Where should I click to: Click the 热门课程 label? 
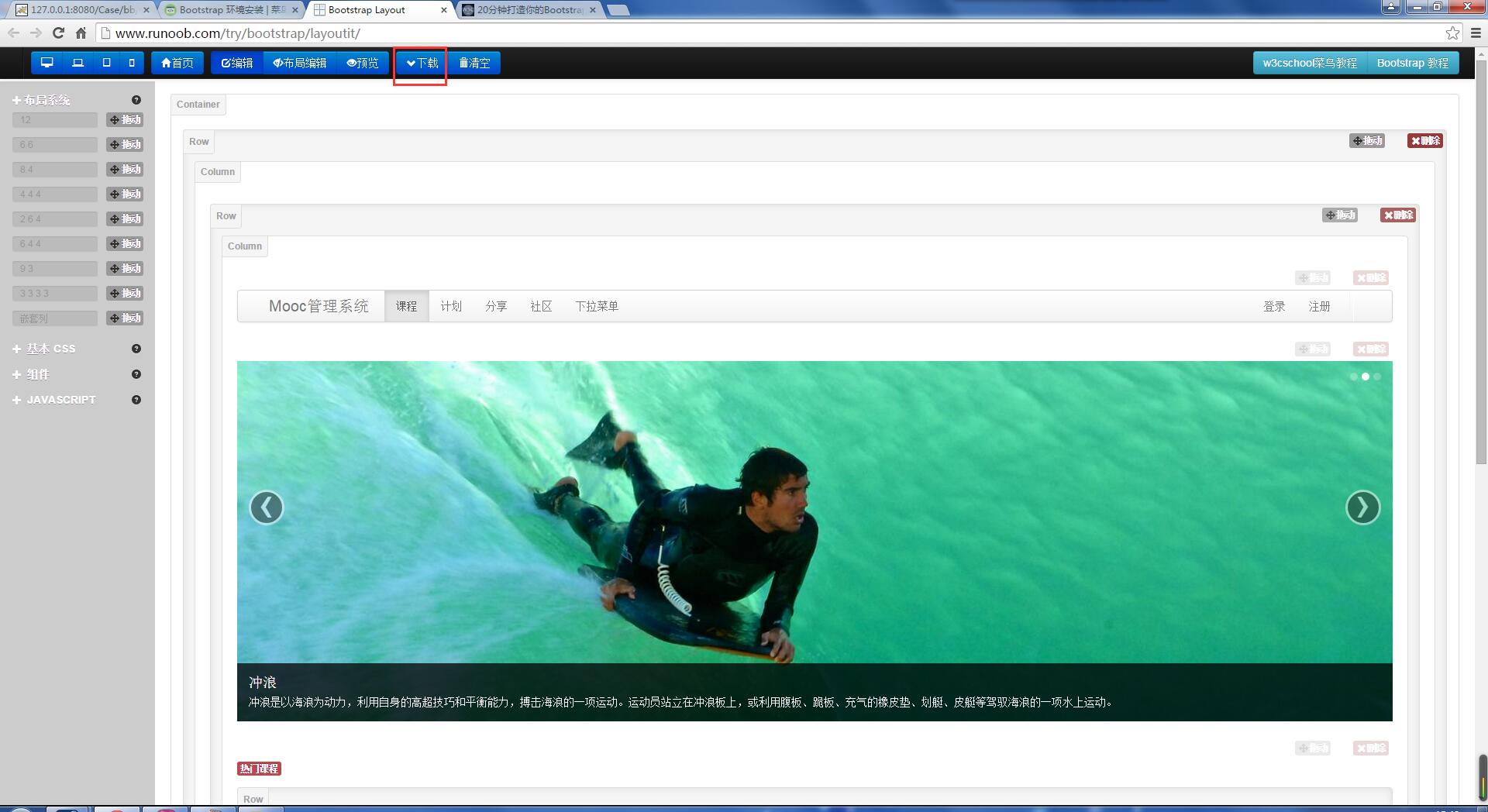click(x=259, y=769)
